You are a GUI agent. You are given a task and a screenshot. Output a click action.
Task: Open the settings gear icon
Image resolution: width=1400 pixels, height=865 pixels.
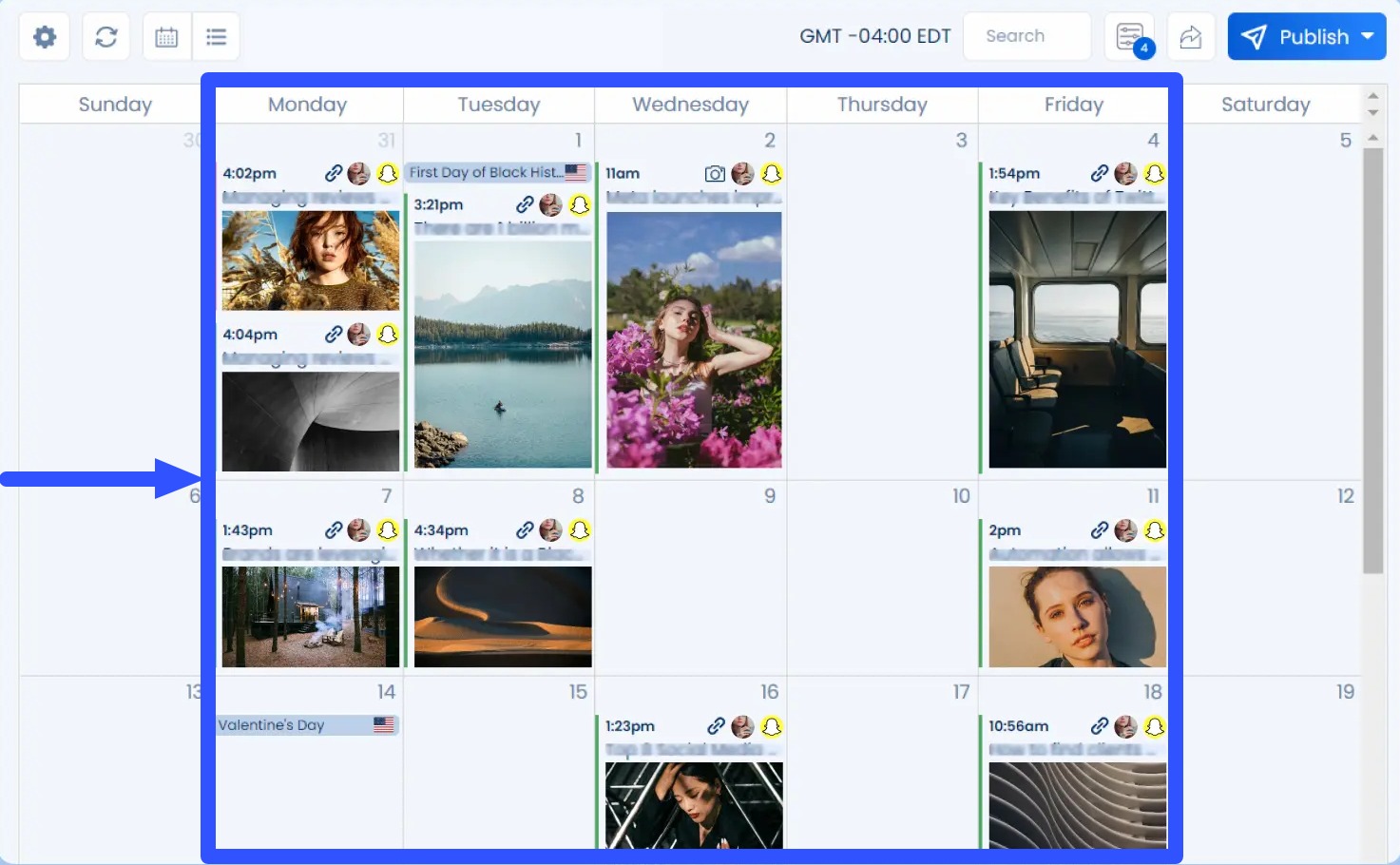pos(45,37)
